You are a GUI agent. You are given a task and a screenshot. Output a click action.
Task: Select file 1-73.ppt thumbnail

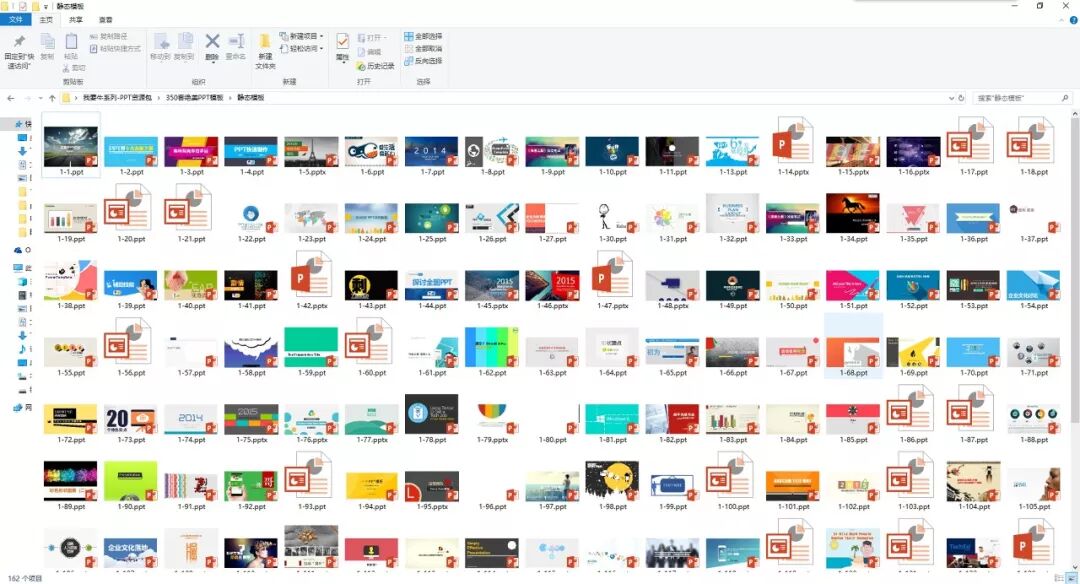point(131,419)
